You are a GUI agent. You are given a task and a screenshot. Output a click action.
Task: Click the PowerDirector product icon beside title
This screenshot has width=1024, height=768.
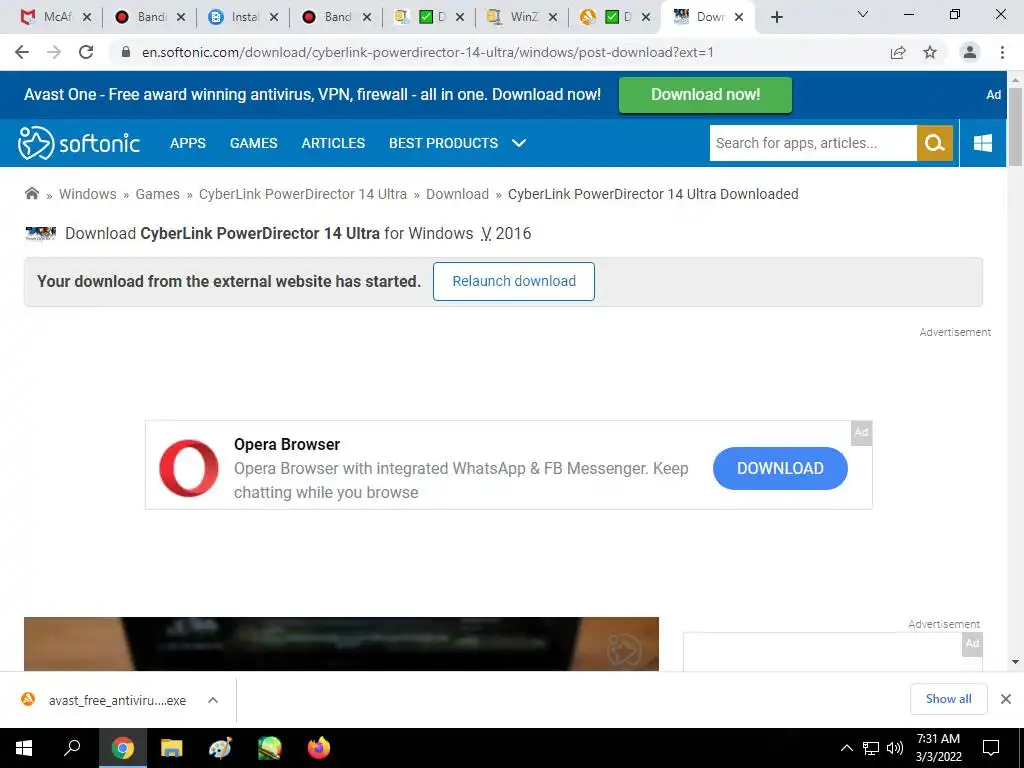pos(40,233)
